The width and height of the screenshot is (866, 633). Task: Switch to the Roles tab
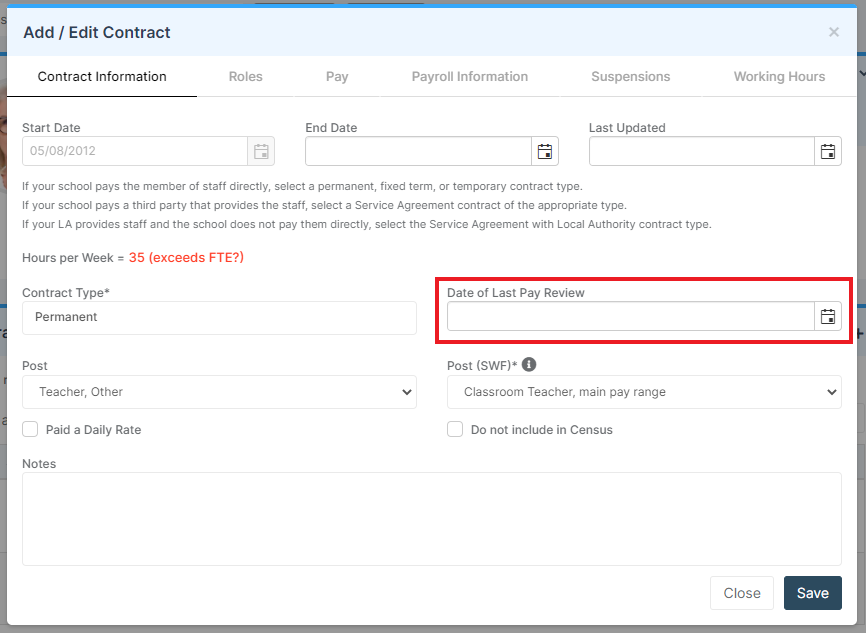[x=246, y=77]
